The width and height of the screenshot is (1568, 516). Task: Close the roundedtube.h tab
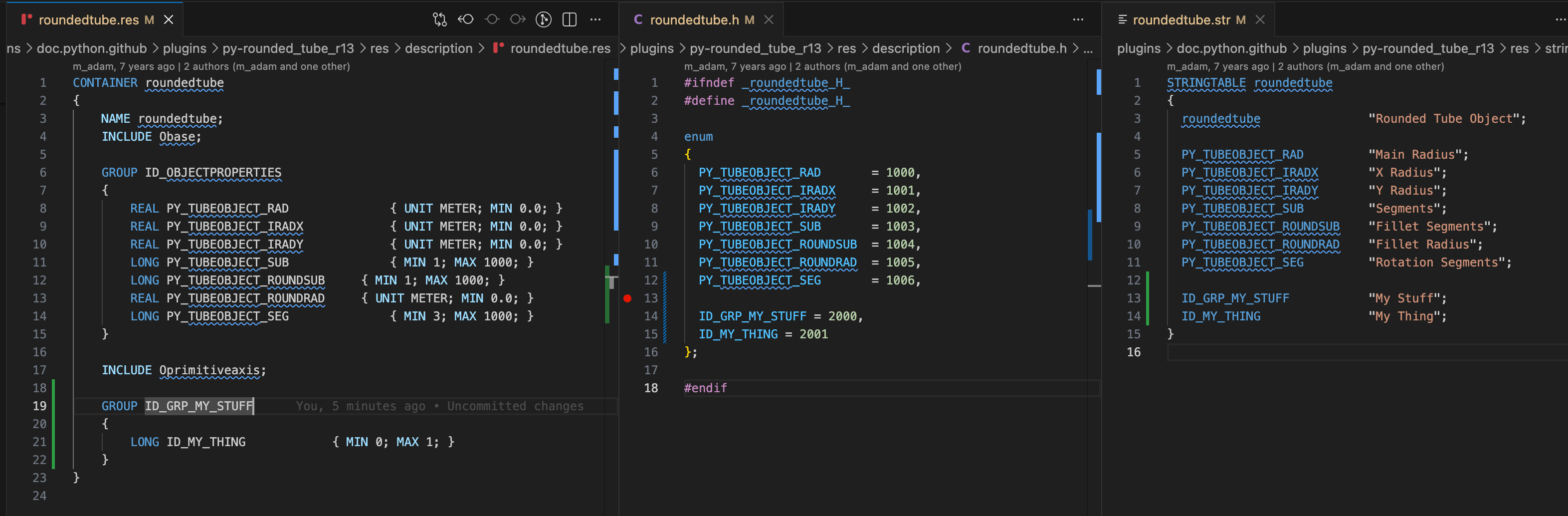click(x=769, y=19)
